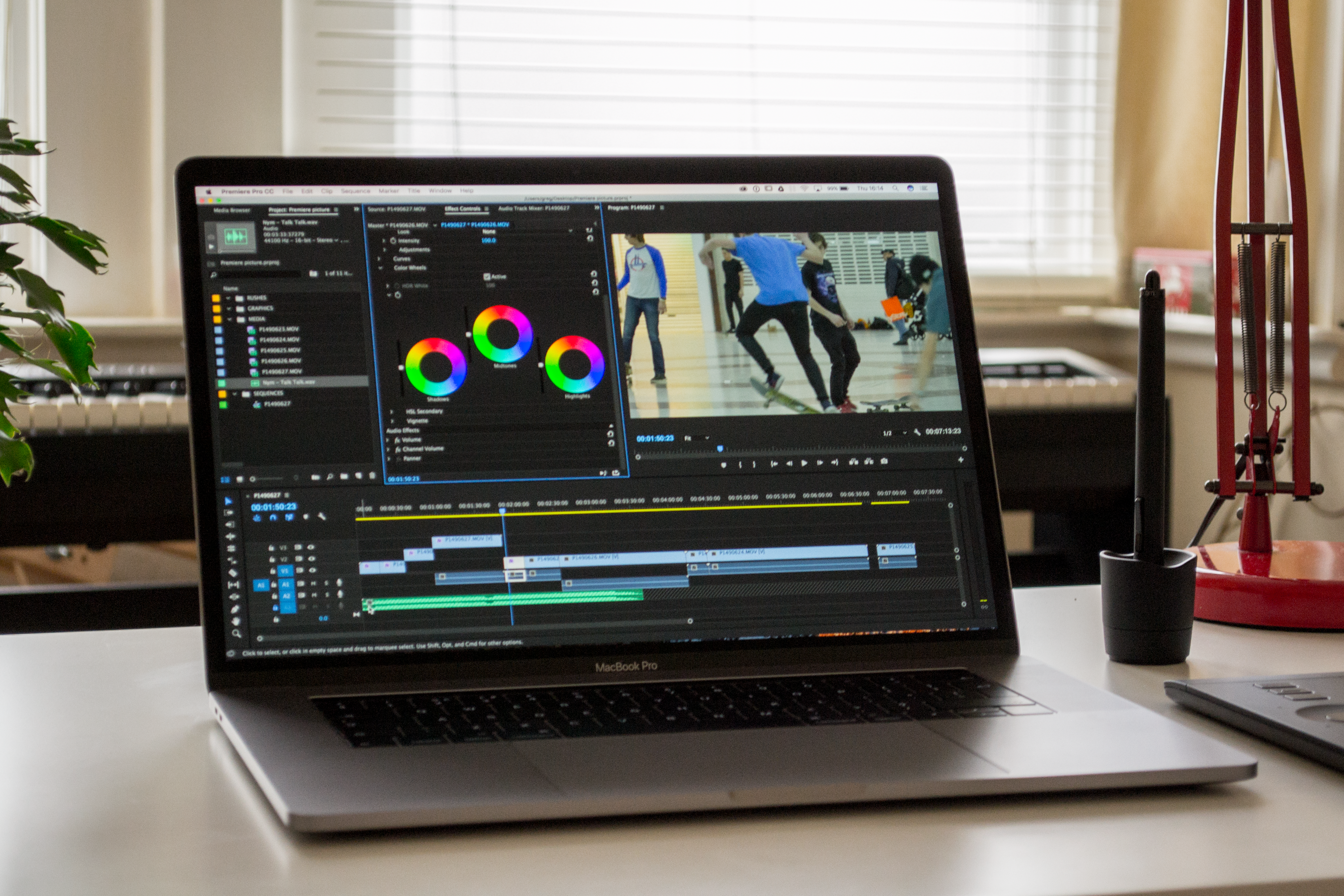Click the Clear trash icon in Project panel

[372, 475]
